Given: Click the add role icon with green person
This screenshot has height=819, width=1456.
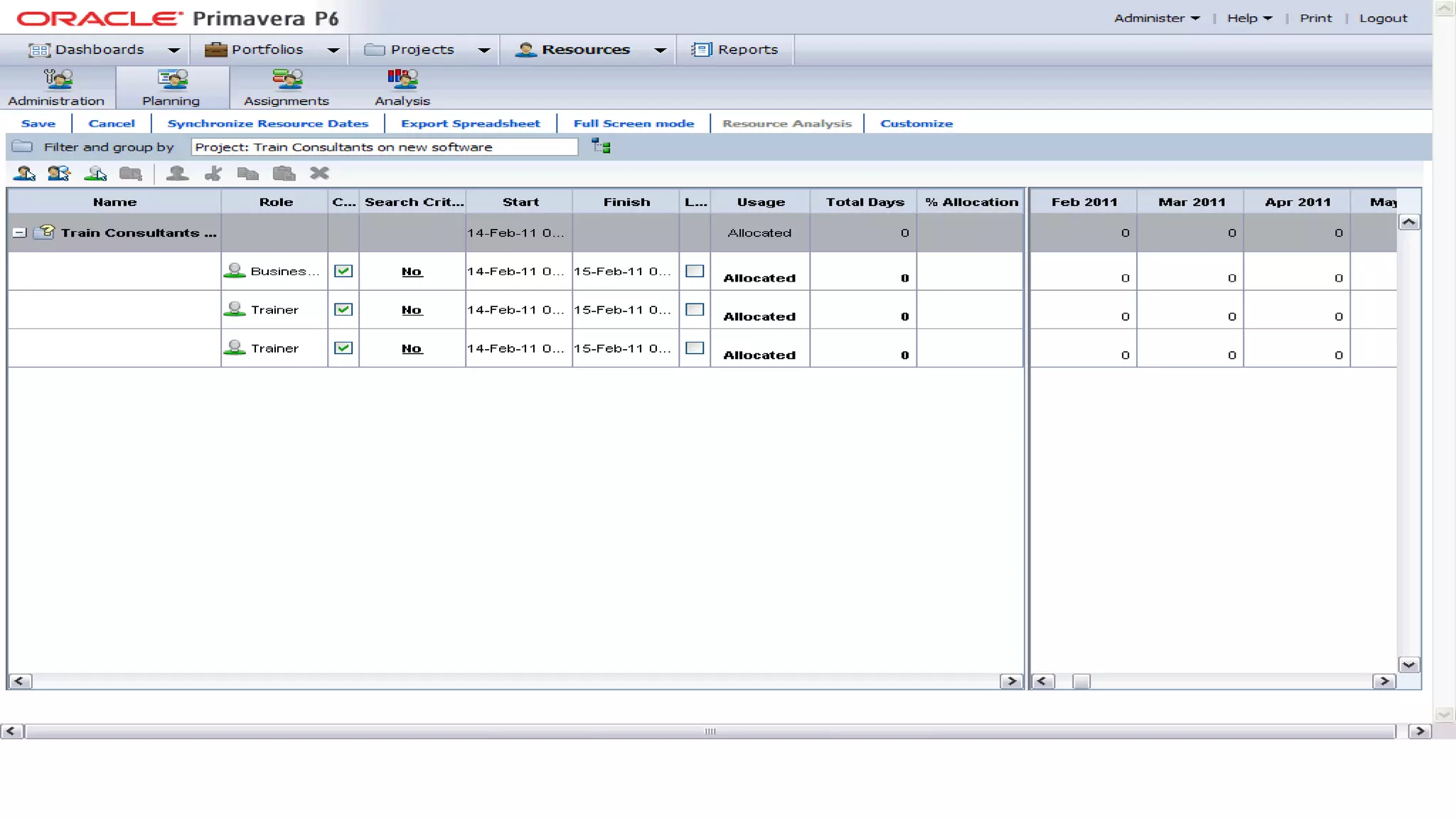Looking at the screenshot, I should pyautogui.click(x=95, y=173).
